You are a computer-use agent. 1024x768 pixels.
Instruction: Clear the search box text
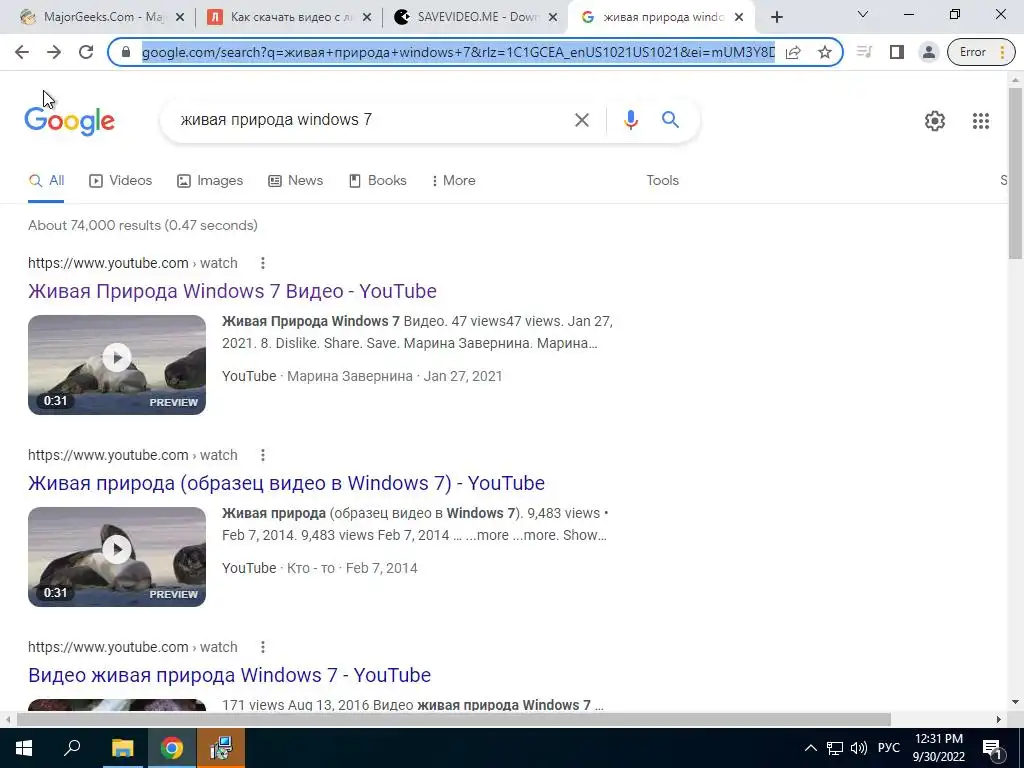[x=581, y=120]
